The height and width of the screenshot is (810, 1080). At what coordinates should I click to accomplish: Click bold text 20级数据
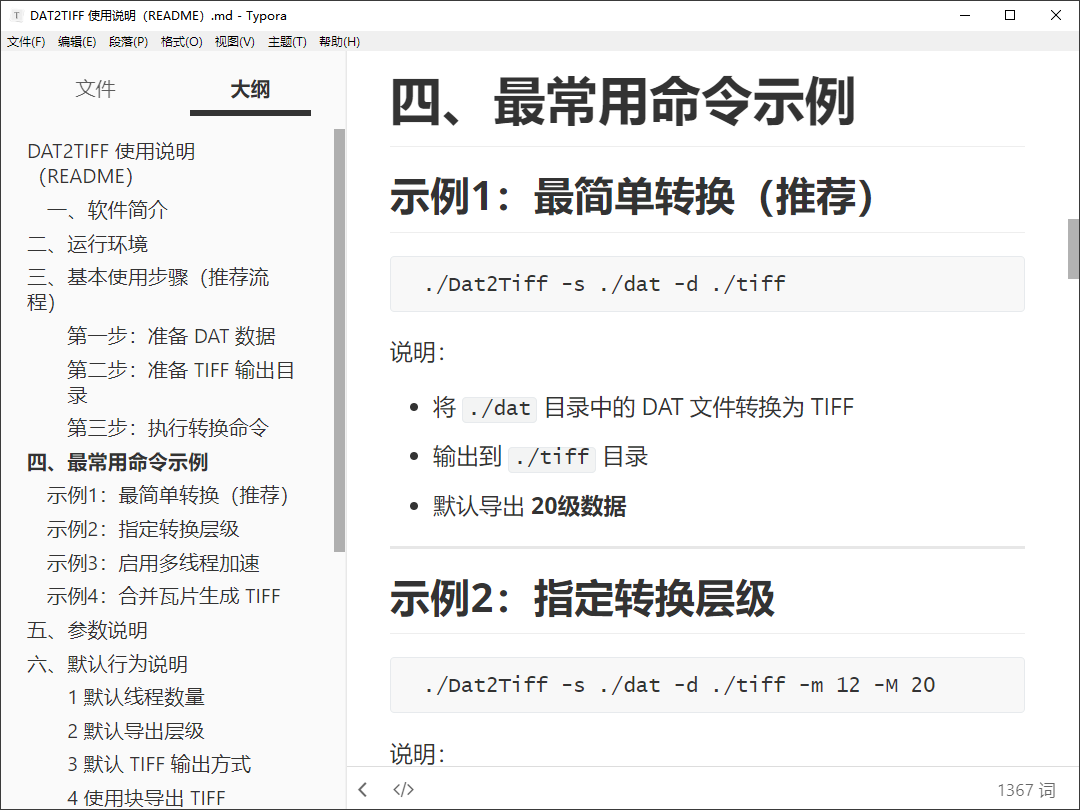coord(579,506)
